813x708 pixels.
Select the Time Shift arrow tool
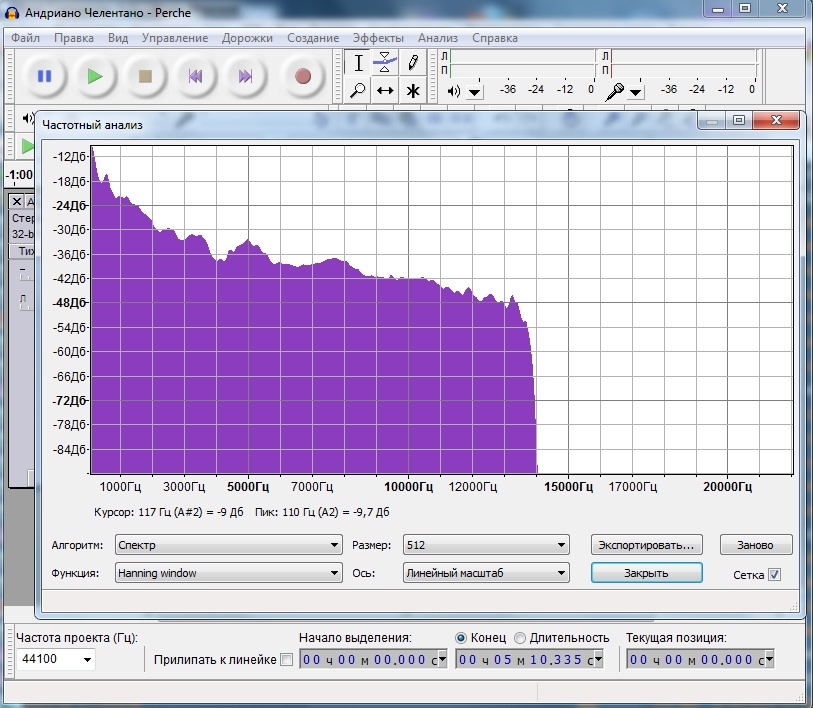tap(385, 90)
